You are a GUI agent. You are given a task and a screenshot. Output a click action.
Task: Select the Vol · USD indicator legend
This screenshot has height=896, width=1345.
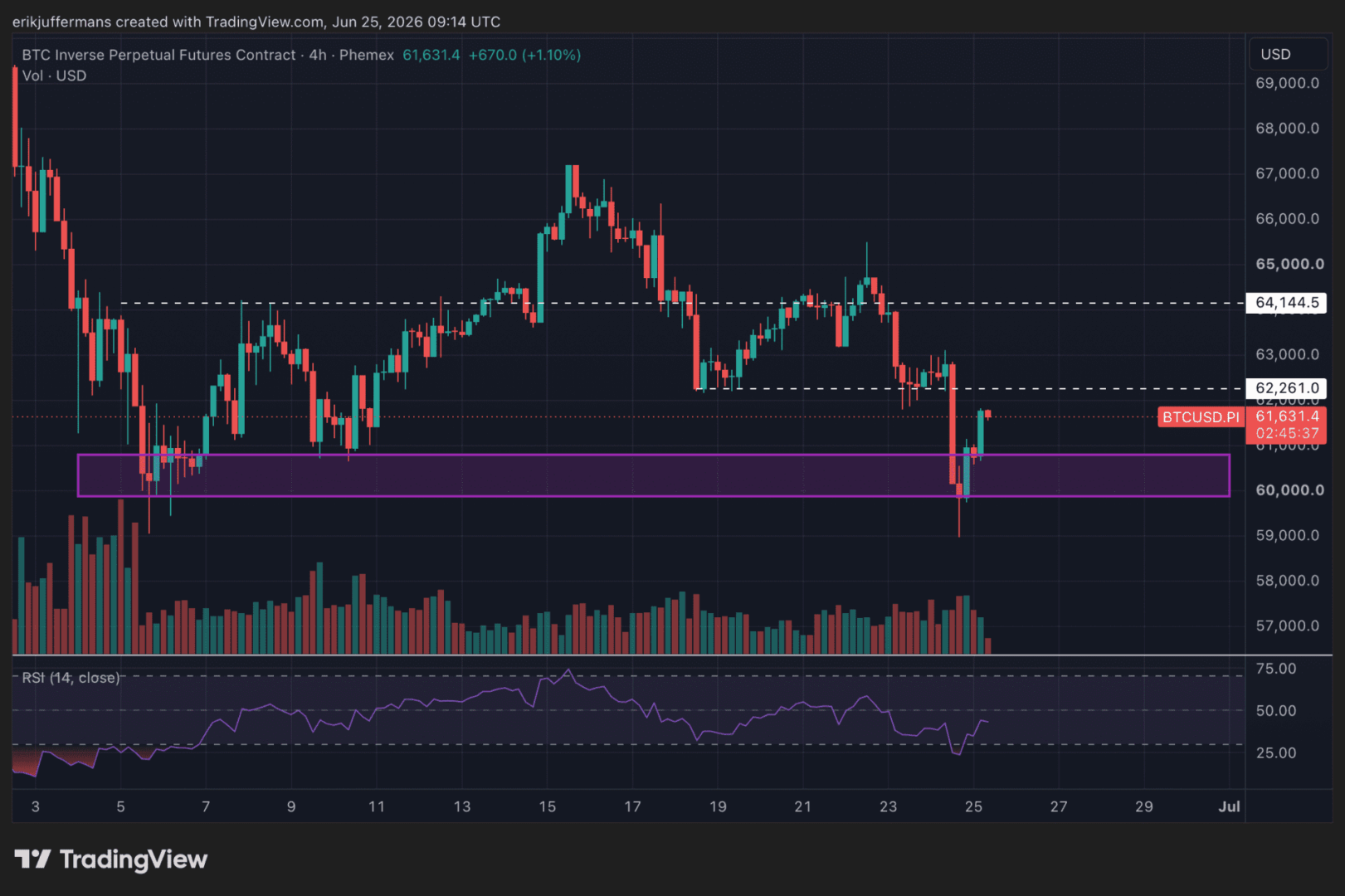54,75
